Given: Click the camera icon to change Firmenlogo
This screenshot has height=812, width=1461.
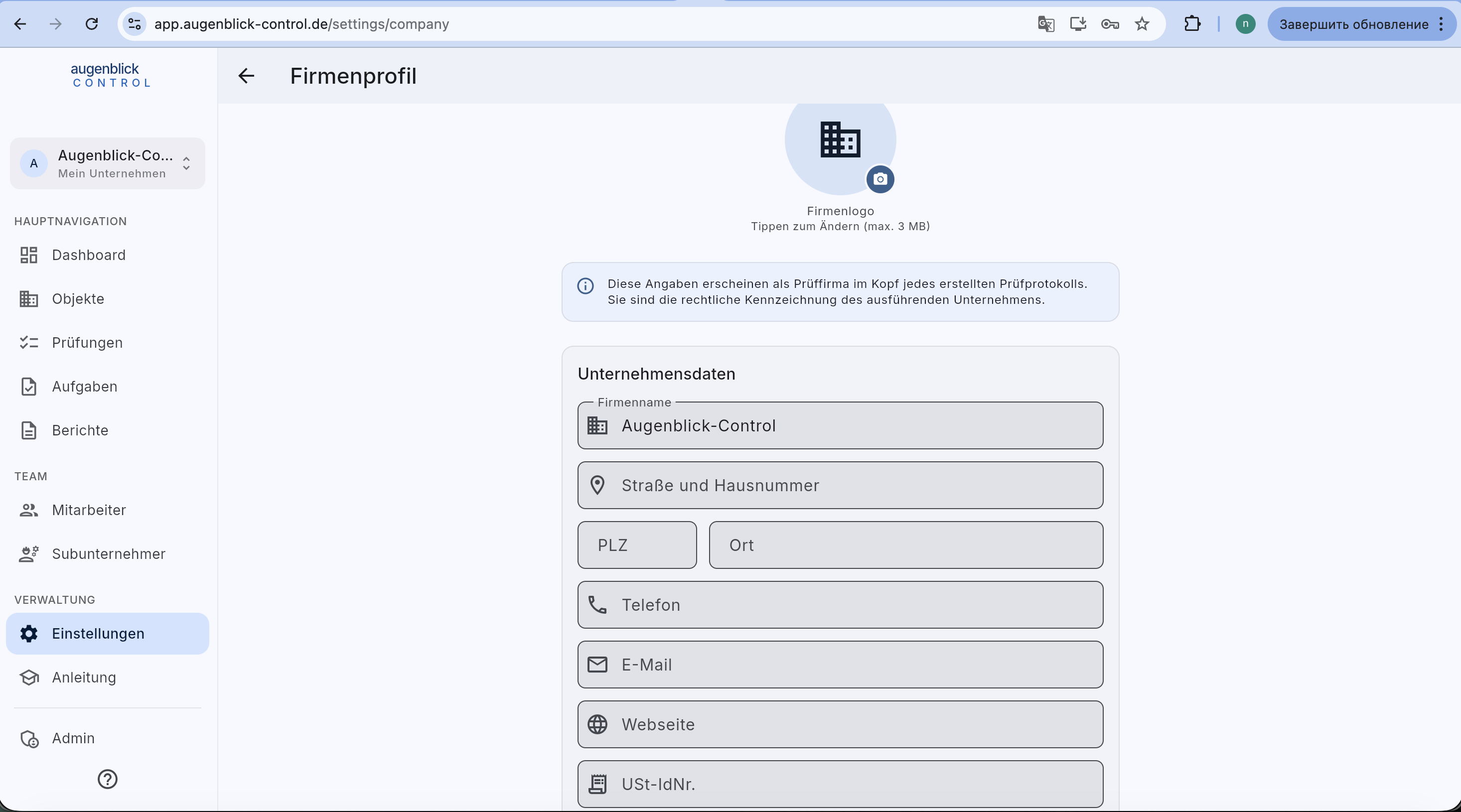Looking at the screenshot, I should pos(879,179).
